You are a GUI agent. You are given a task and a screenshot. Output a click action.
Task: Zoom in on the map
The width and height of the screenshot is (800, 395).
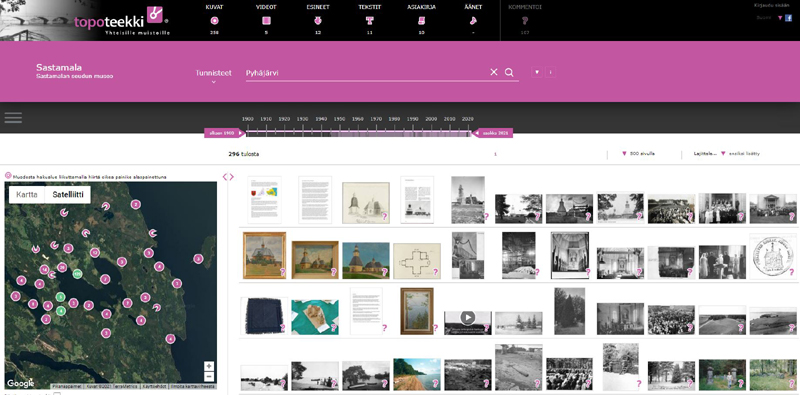point(209,366)
